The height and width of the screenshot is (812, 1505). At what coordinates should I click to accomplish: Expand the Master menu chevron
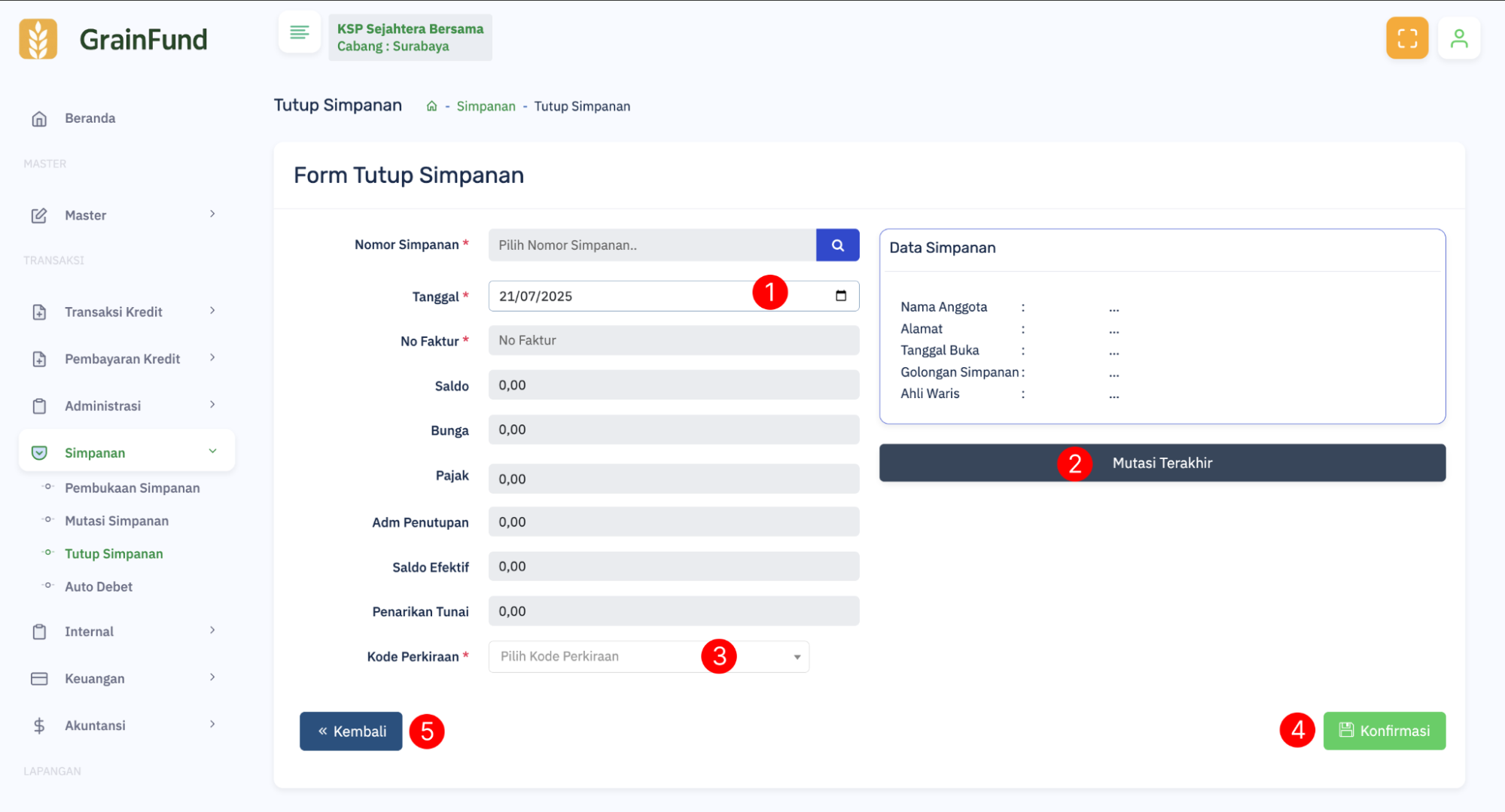(212, 214)
